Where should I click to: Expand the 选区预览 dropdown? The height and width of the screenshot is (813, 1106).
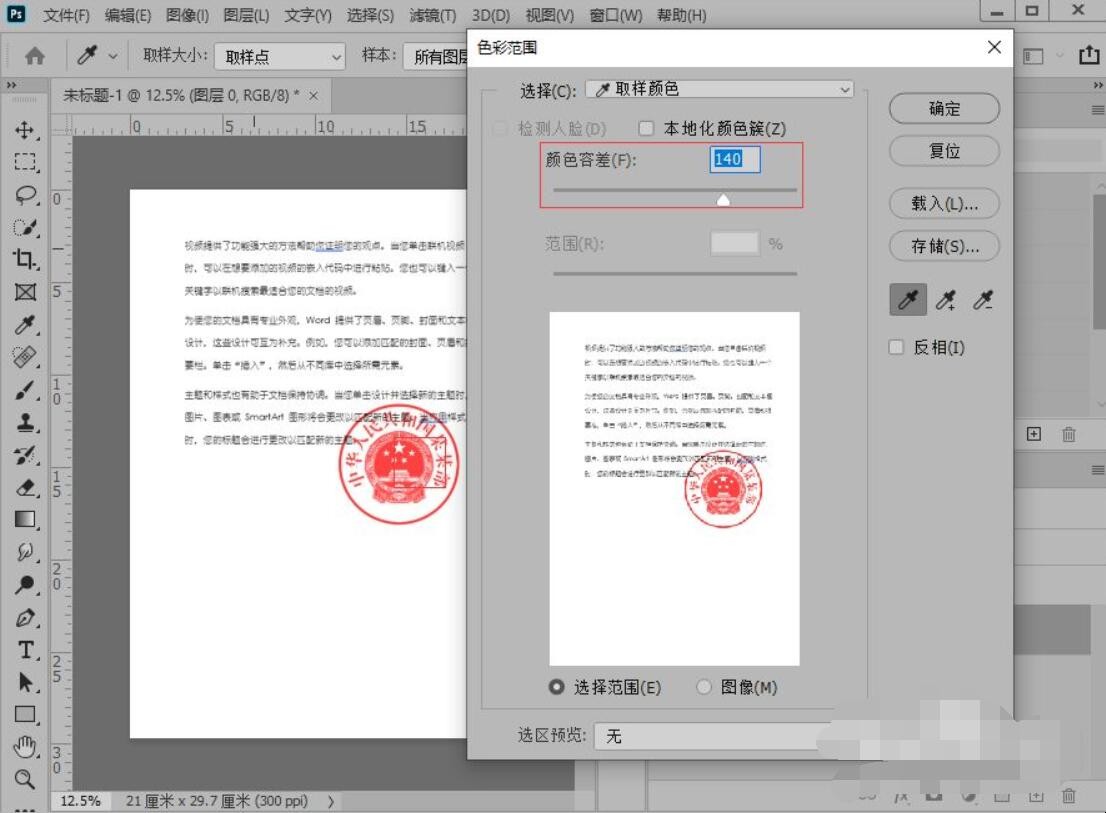715,736
